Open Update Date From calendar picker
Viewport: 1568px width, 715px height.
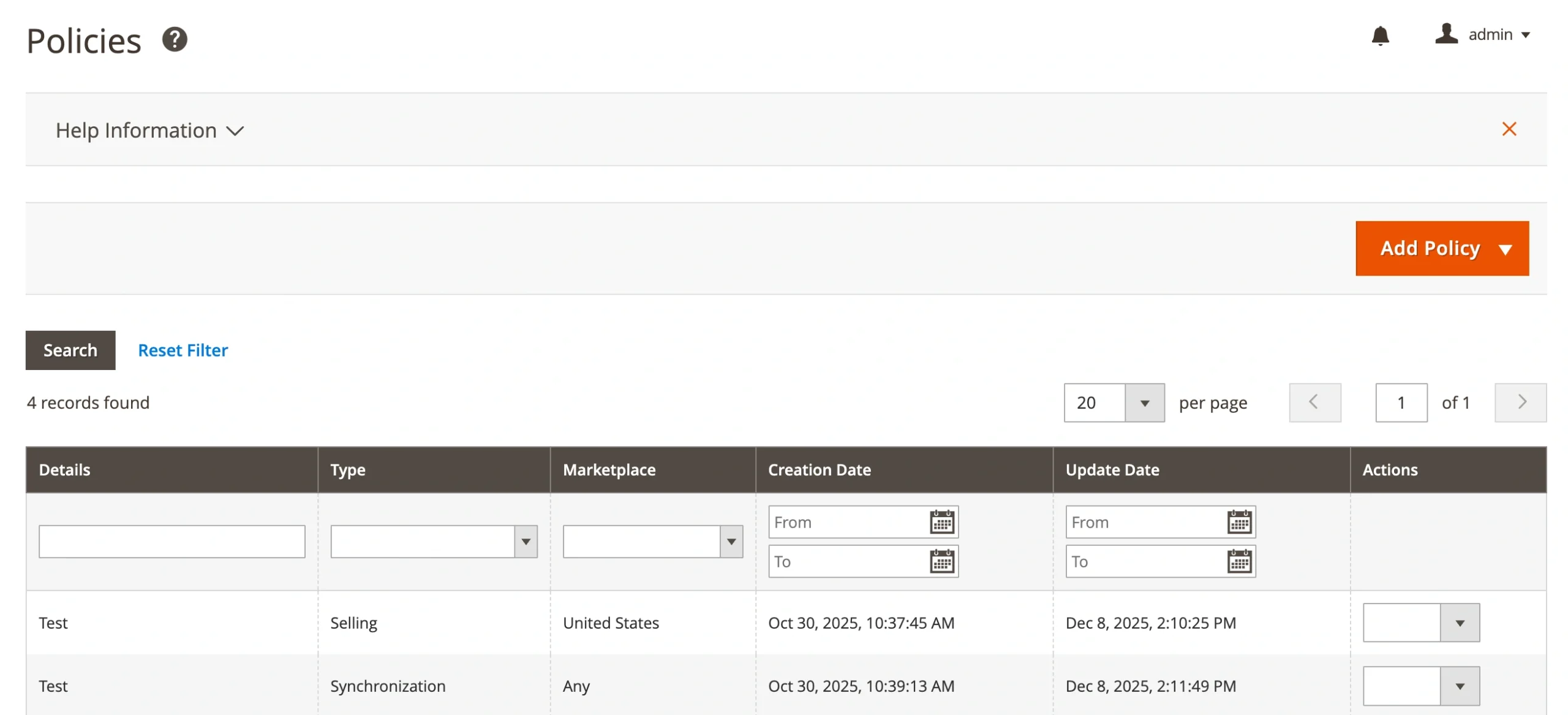point(1238,523)
